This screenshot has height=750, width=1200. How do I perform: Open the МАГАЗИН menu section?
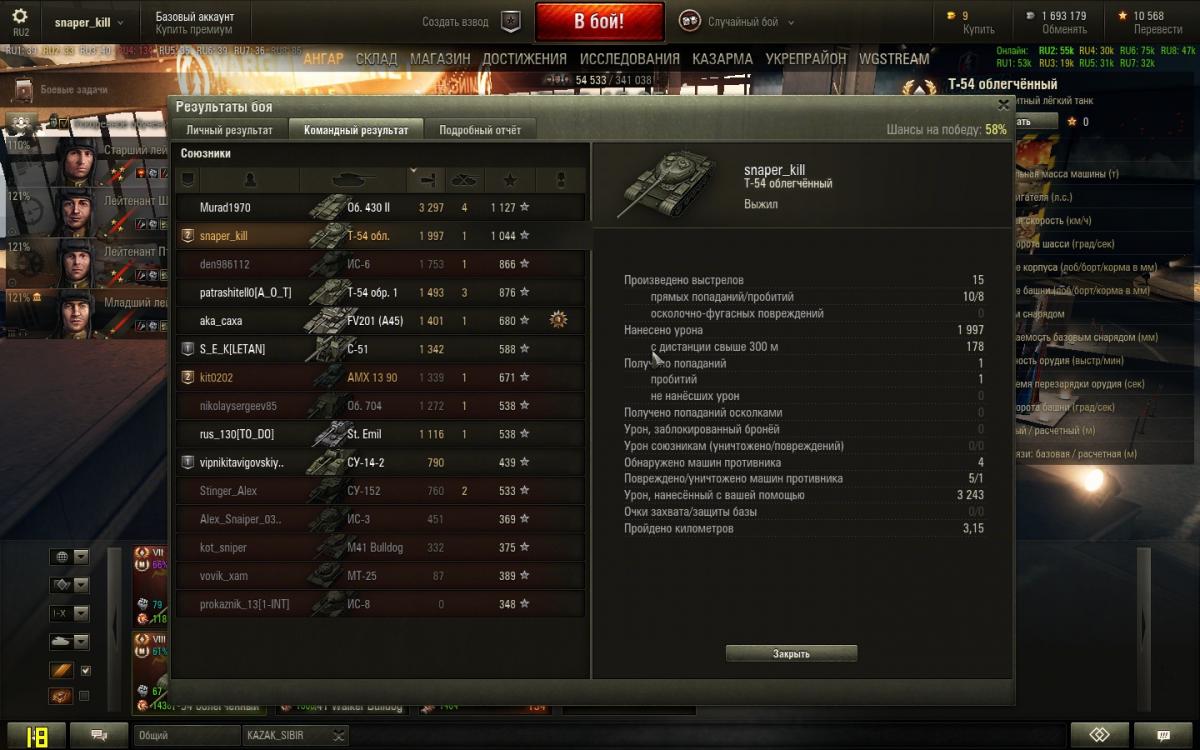pos(440,59)
